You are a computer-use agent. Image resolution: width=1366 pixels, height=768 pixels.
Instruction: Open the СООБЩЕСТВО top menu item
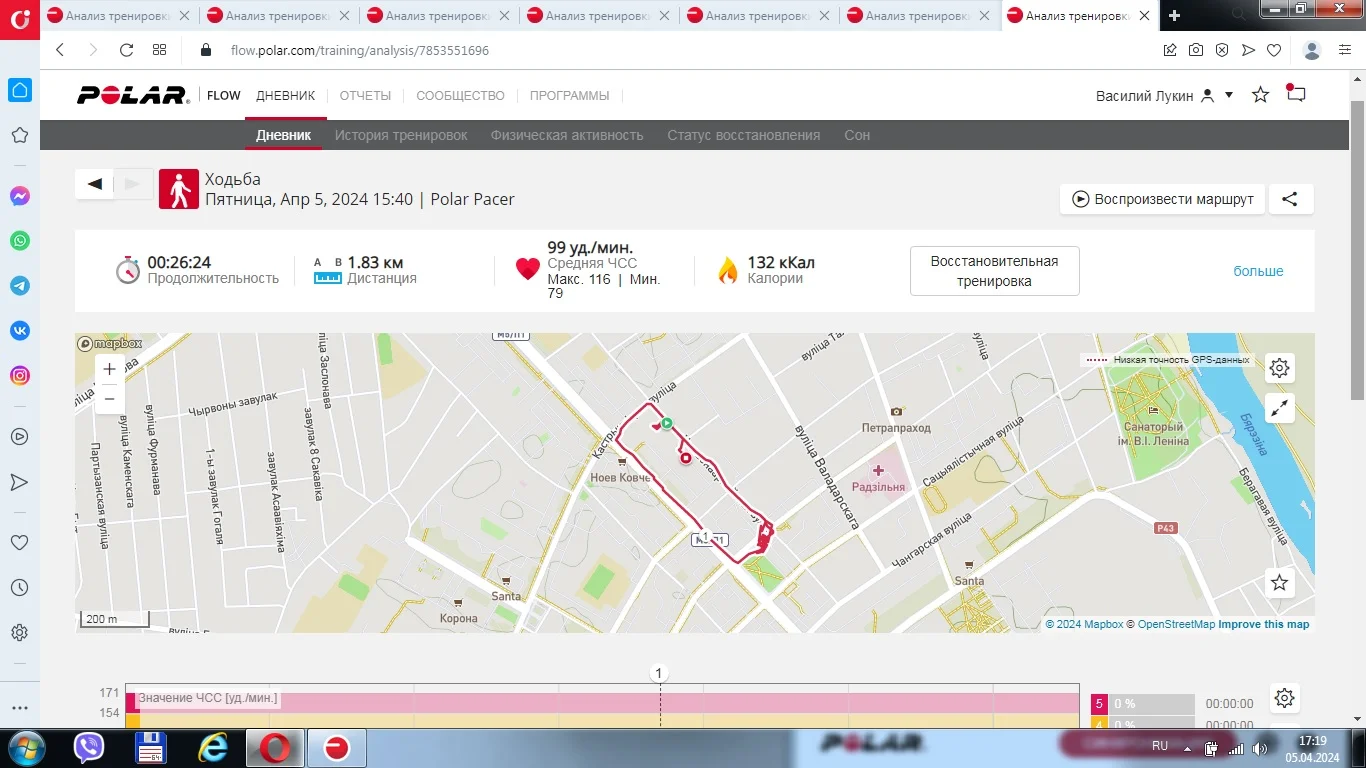coord(460,96)
